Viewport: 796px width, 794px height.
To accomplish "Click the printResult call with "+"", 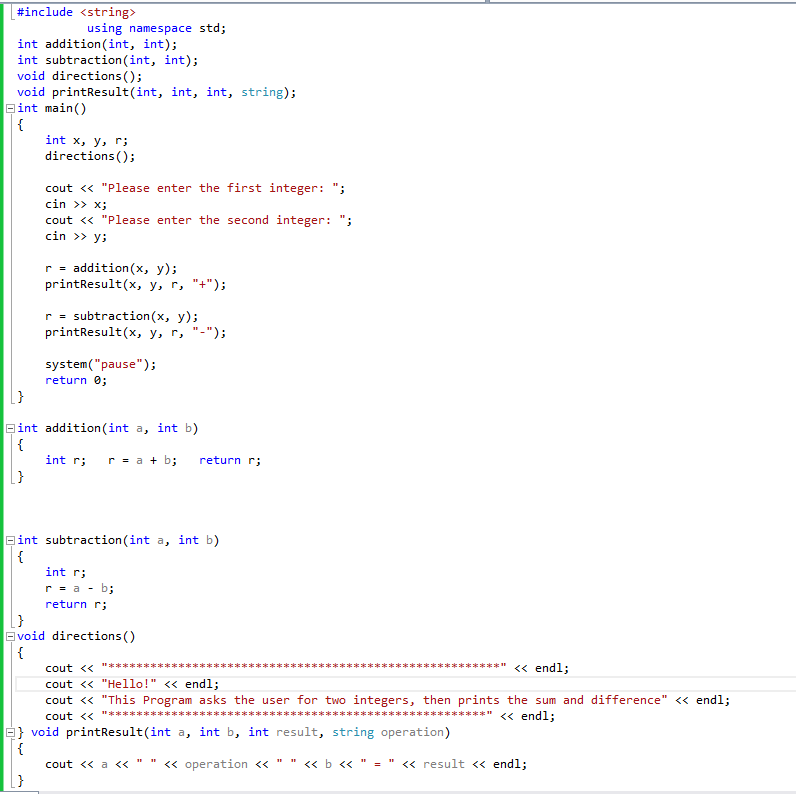I will click(136, 284).
